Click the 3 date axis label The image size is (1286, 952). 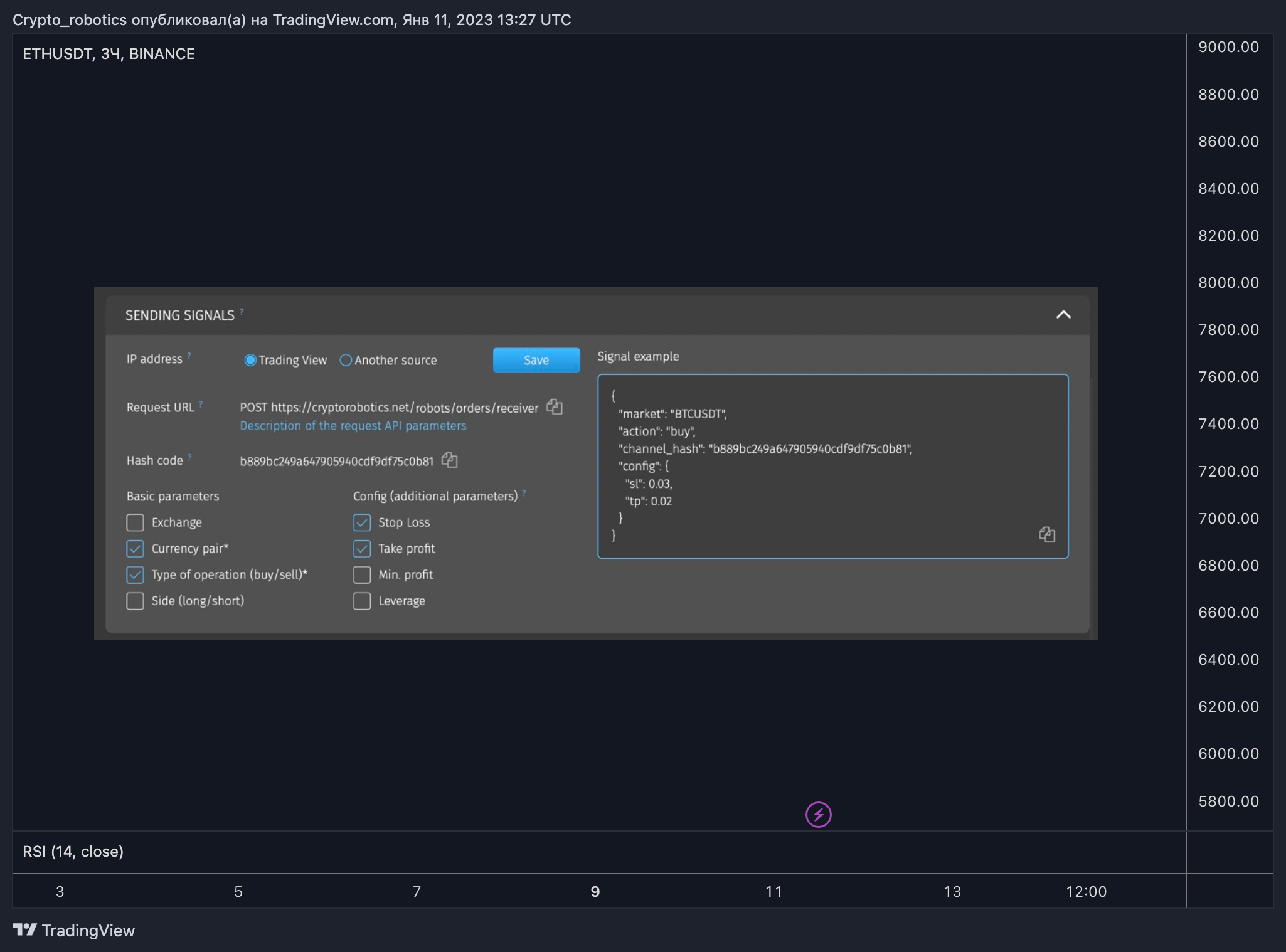click(60, 891)
